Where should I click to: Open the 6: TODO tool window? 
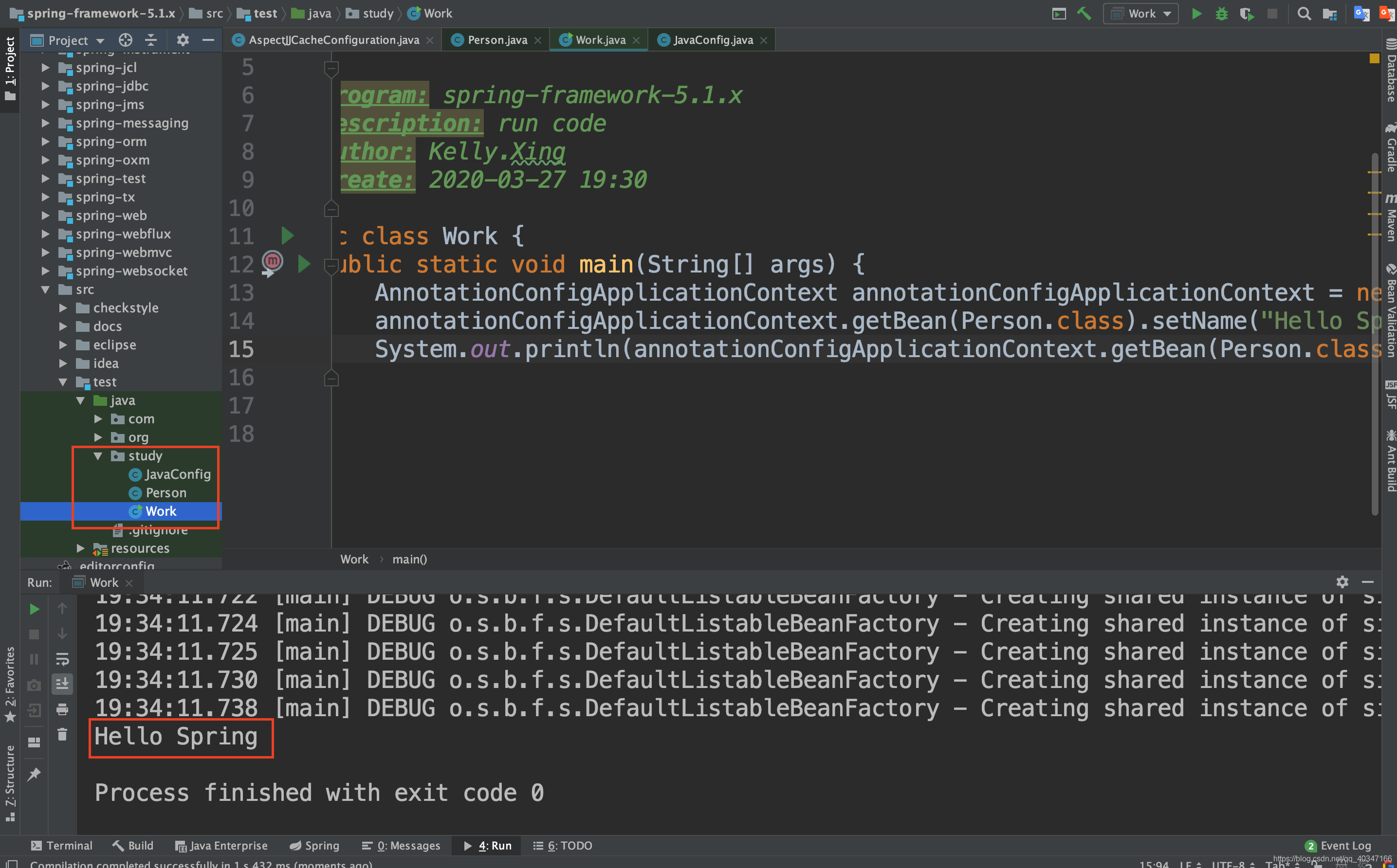click(563, 846)
